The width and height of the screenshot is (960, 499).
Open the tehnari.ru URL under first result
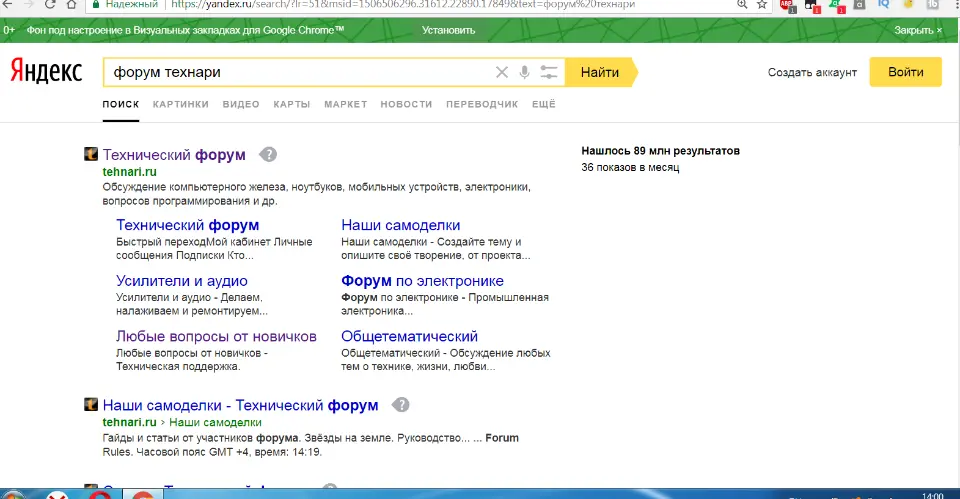click(x=130, y=172)
